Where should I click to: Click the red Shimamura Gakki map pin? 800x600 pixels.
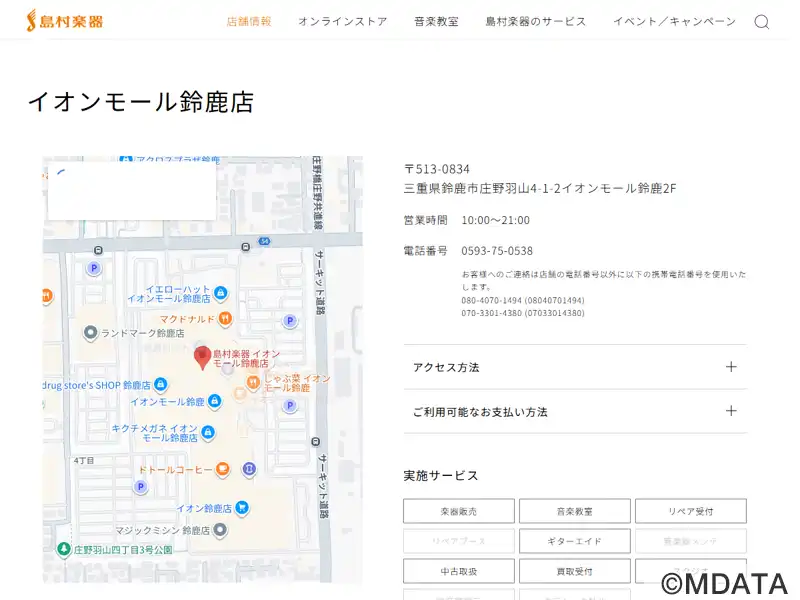[x=202, y=357]
